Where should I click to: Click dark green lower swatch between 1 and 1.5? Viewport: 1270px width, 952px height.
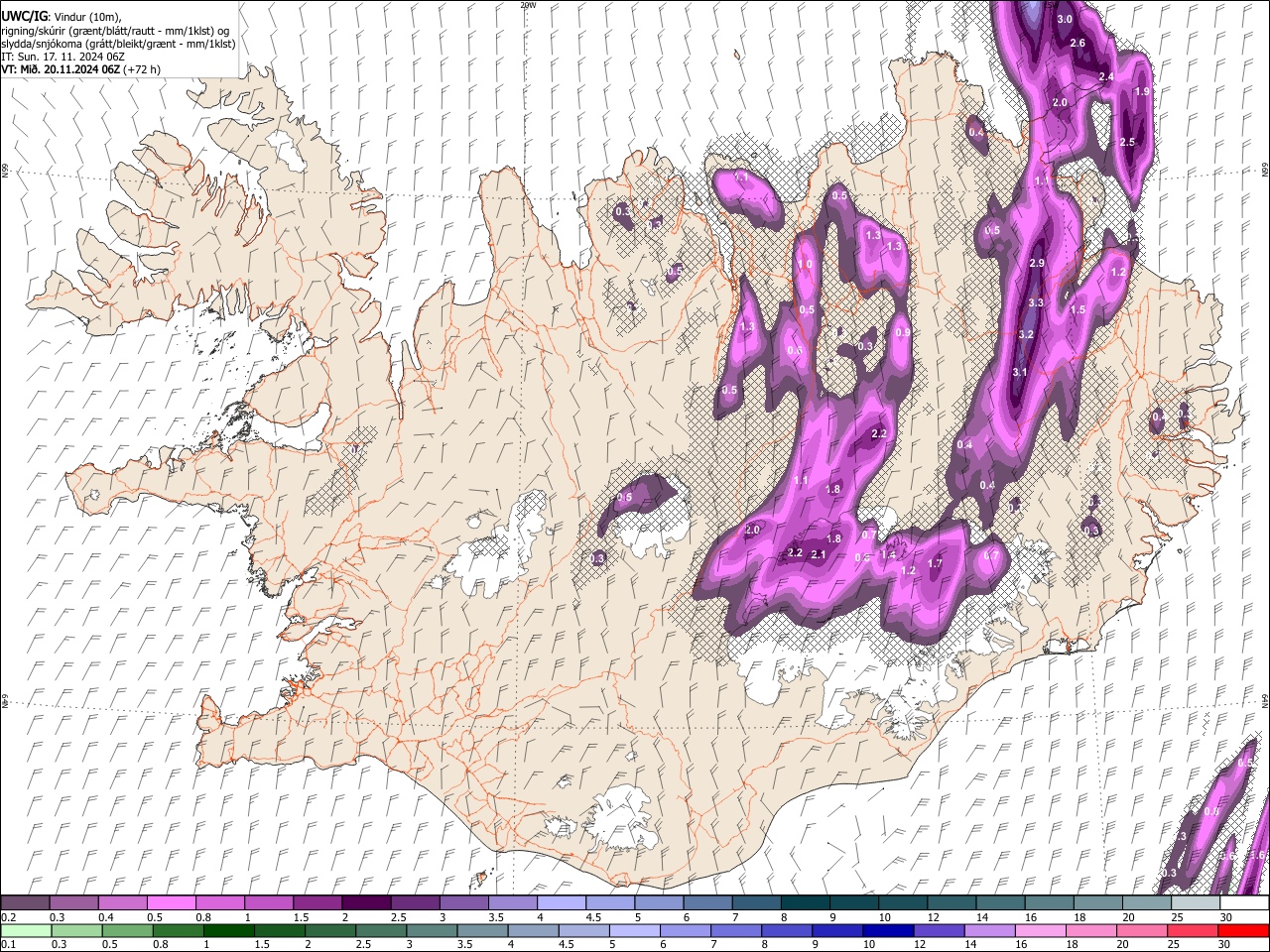(x=228, y=930)
